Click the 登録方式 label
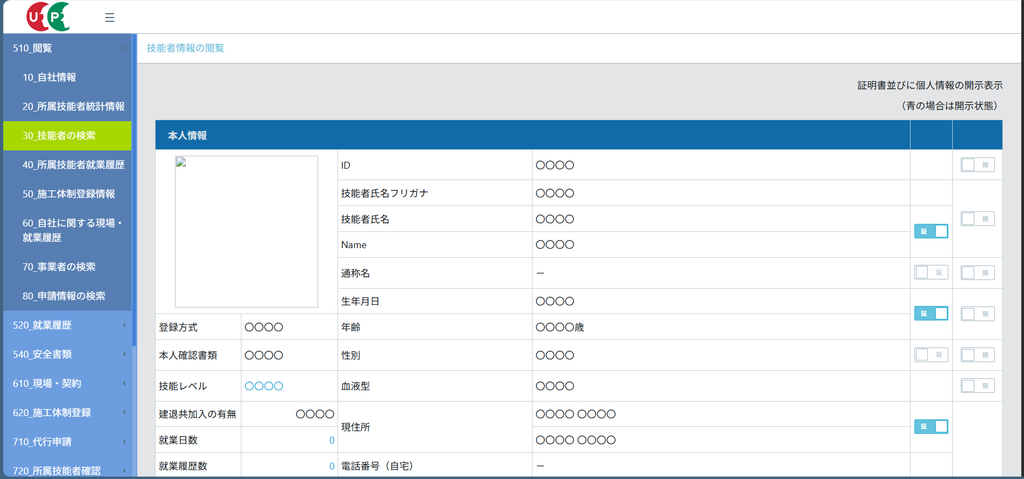1024x479 pixels. click(178, 327)
